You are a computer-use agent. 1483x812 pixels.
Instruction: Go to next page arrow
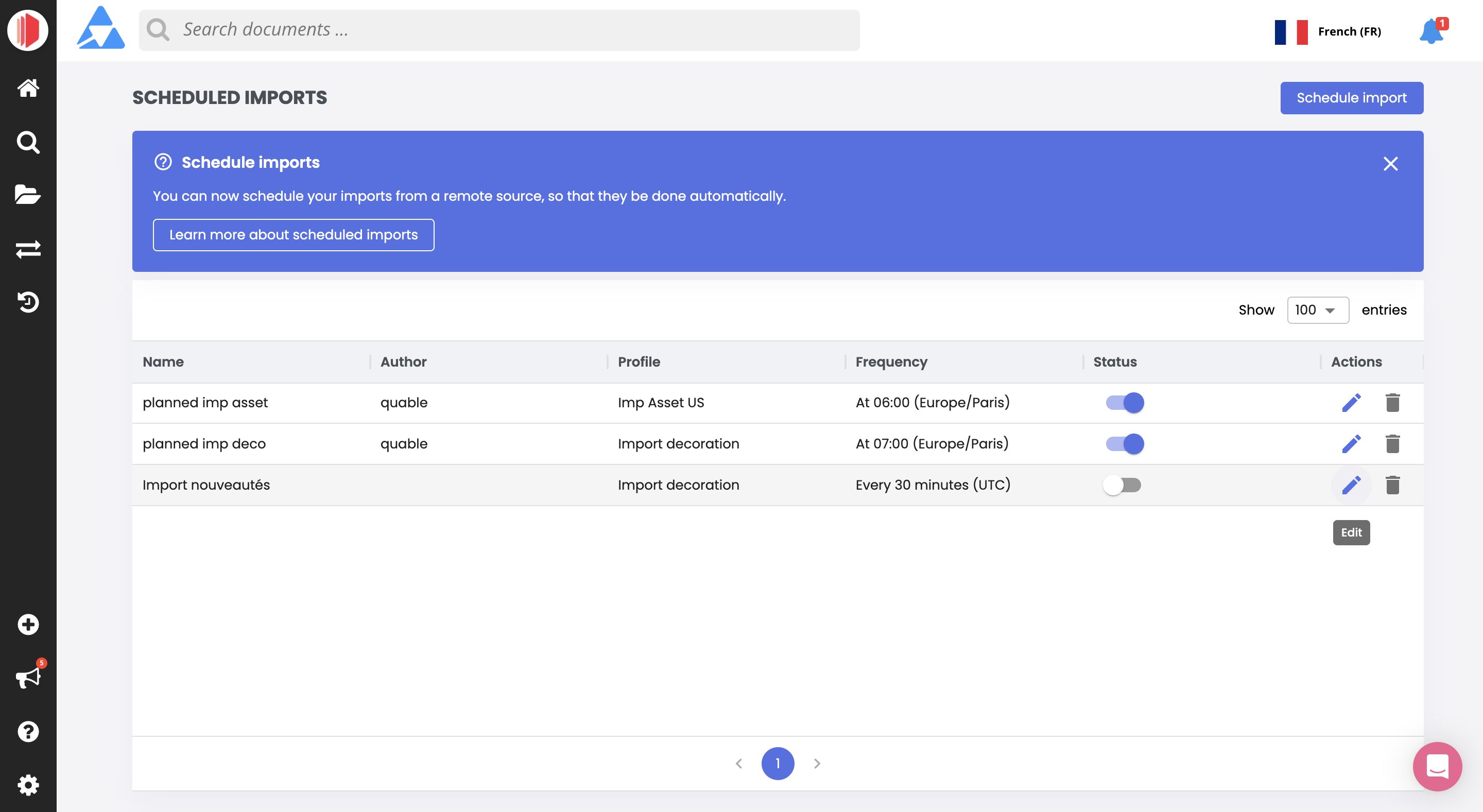coord(817,764)
